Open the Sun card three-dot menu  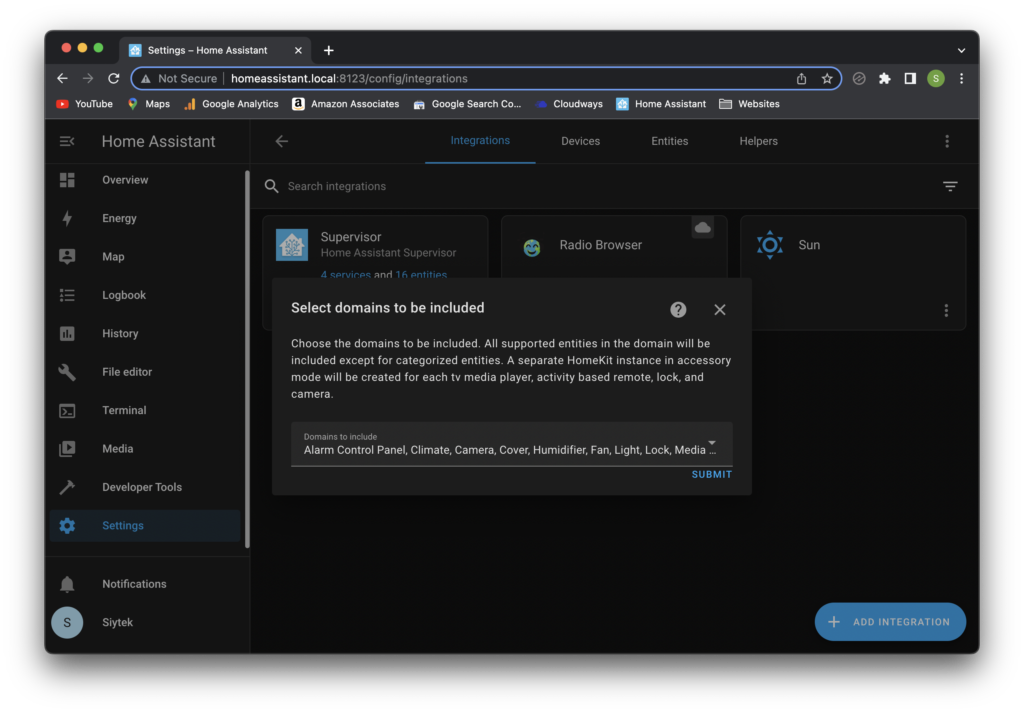(x=946, y=310)
